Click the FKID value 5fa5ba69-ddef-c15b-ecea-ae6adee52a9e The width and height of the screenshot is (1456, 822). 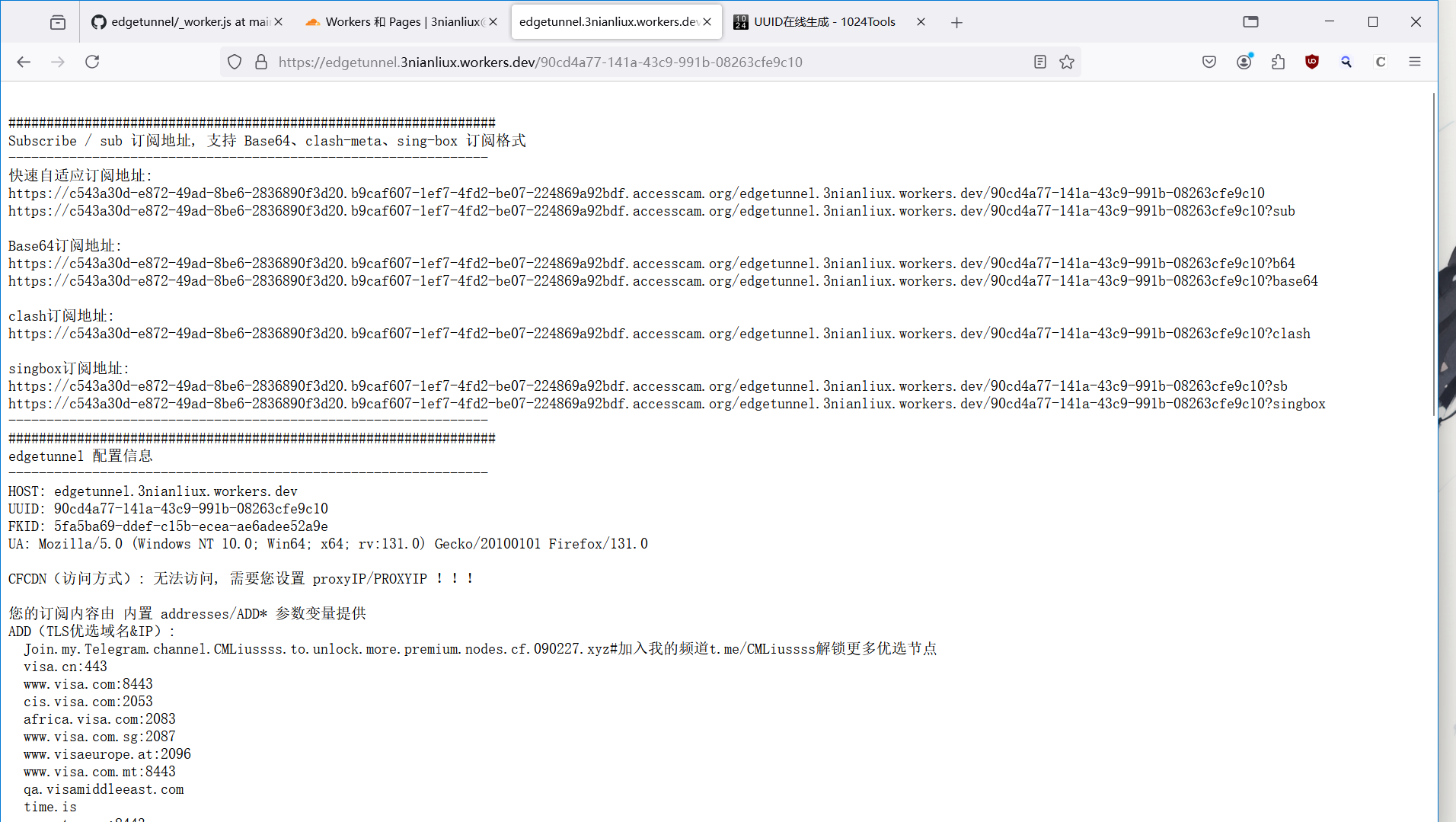(191, 526)
